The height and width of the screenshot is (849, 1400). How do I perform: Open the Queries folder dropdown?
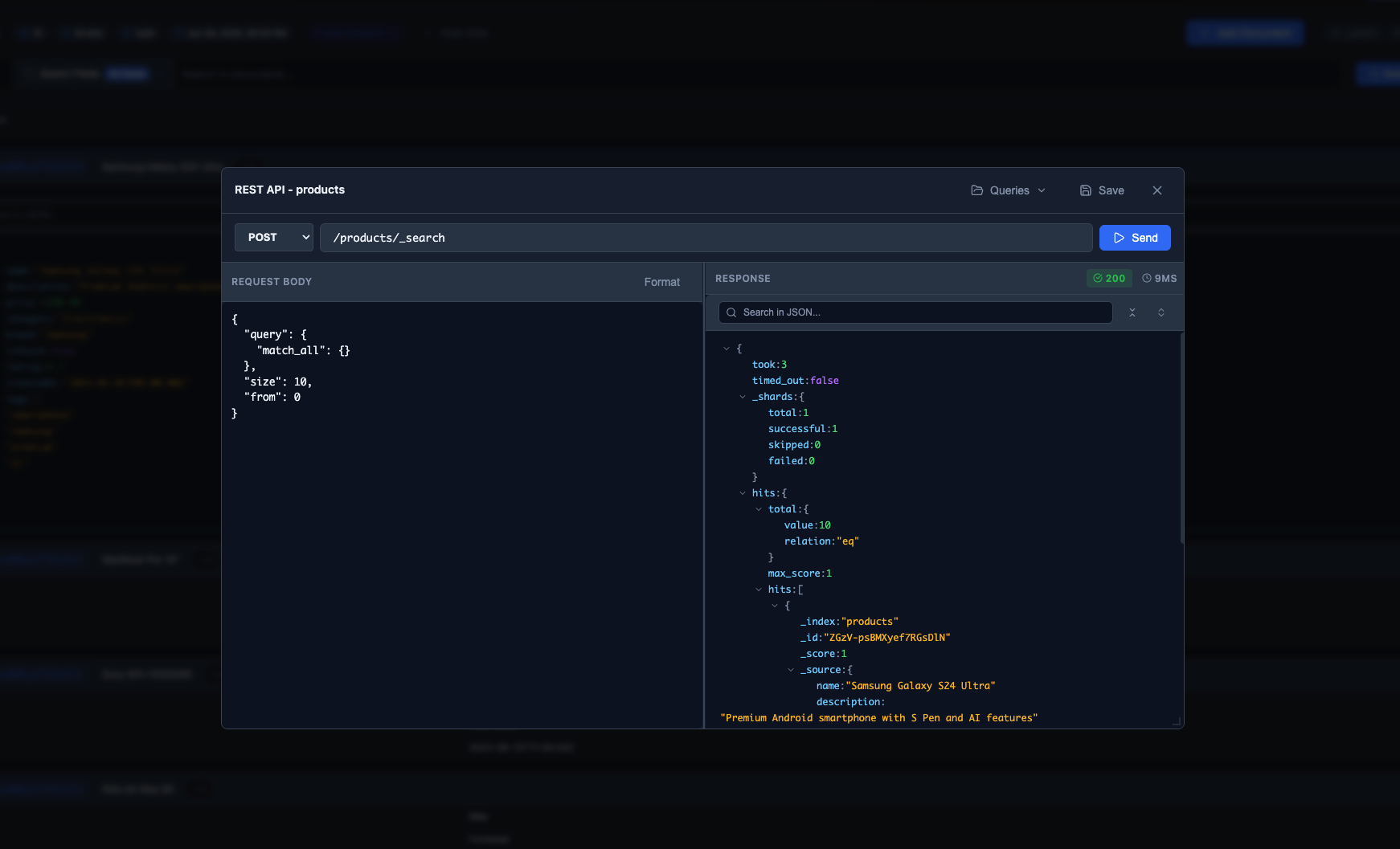pos(1009,190)
